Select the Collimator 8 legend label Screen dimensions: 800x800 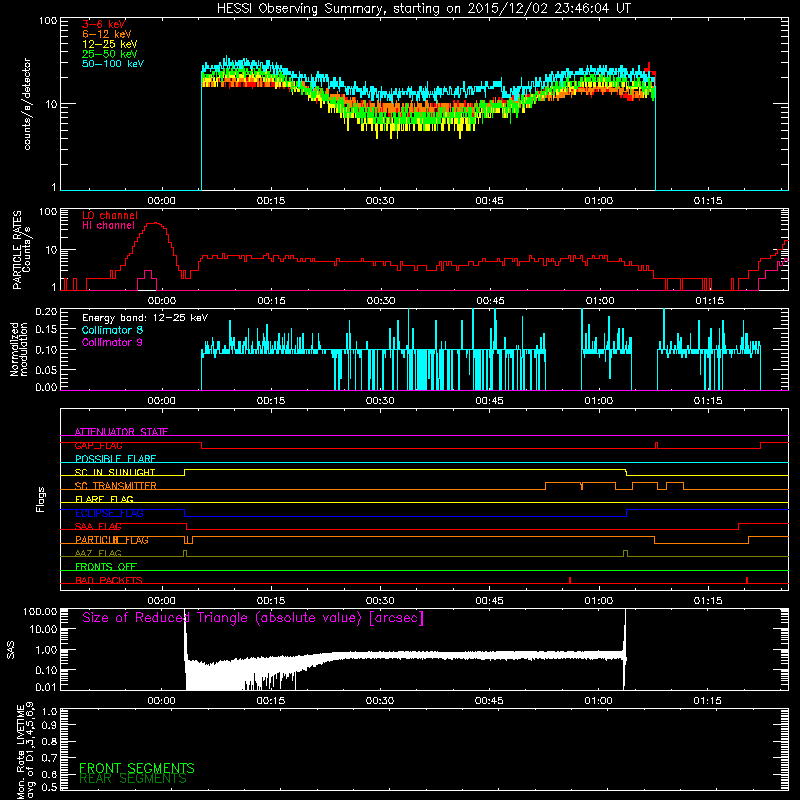pyautogui.click(x=112, y=330)
